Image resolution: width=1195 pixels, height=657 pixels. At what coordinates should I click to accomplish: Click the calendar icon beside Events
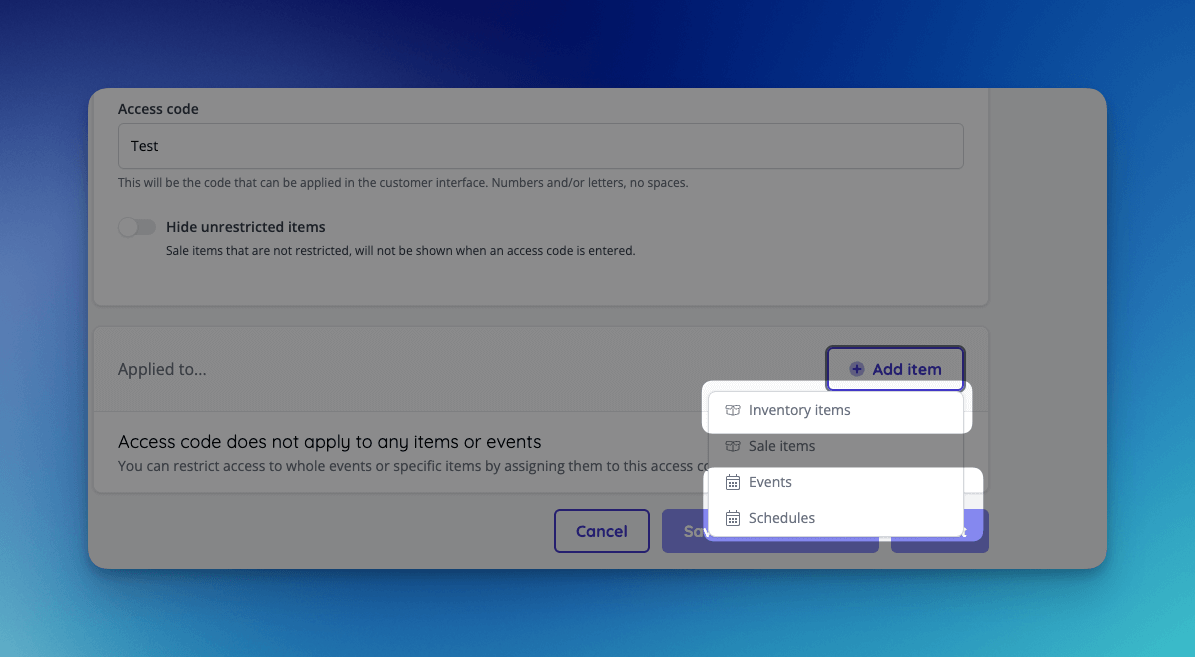click(731, 482)
